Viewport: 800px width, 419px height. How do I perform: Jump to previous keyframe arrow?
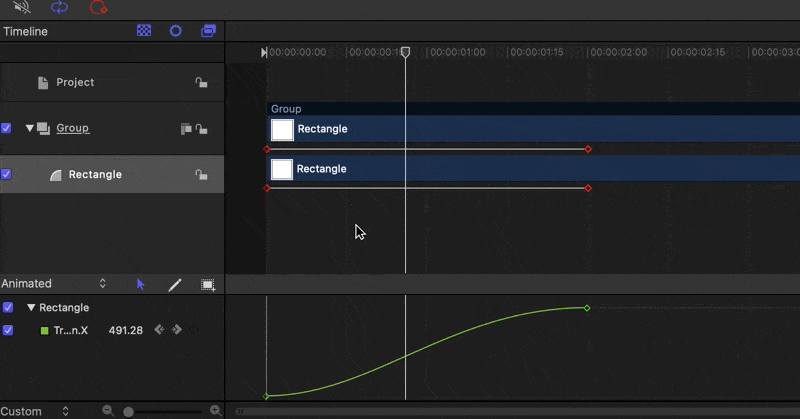click(x=159, y=330)
